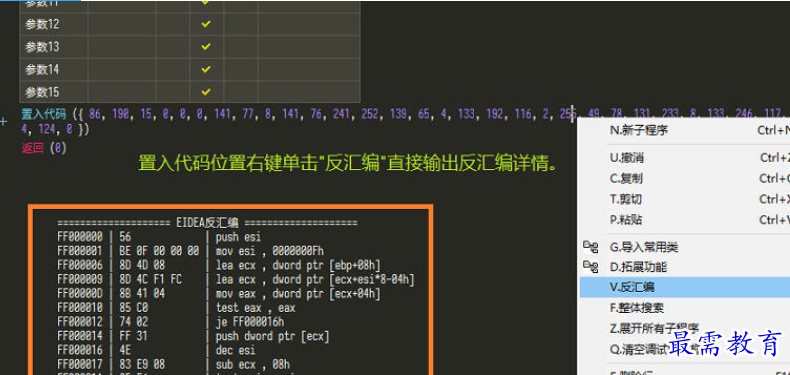Choose T.剪切 in the context menu
This screenshot has height=375, width=790.
(x=626, y=199)
